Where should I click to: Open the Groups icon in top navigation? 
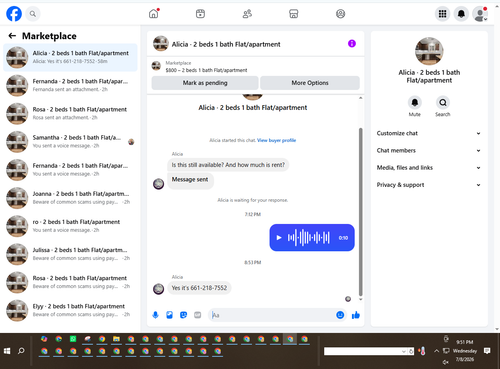tap(340, 14)
